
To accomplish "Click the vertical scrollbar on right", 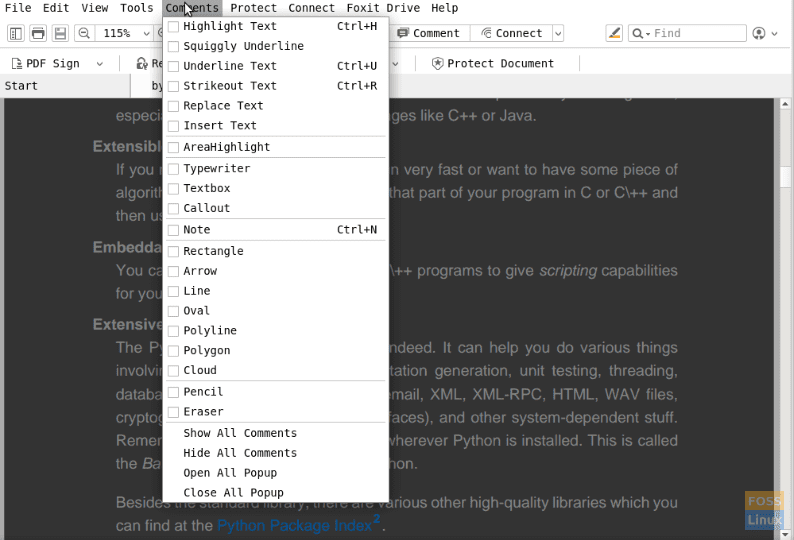I will point(786,300).
